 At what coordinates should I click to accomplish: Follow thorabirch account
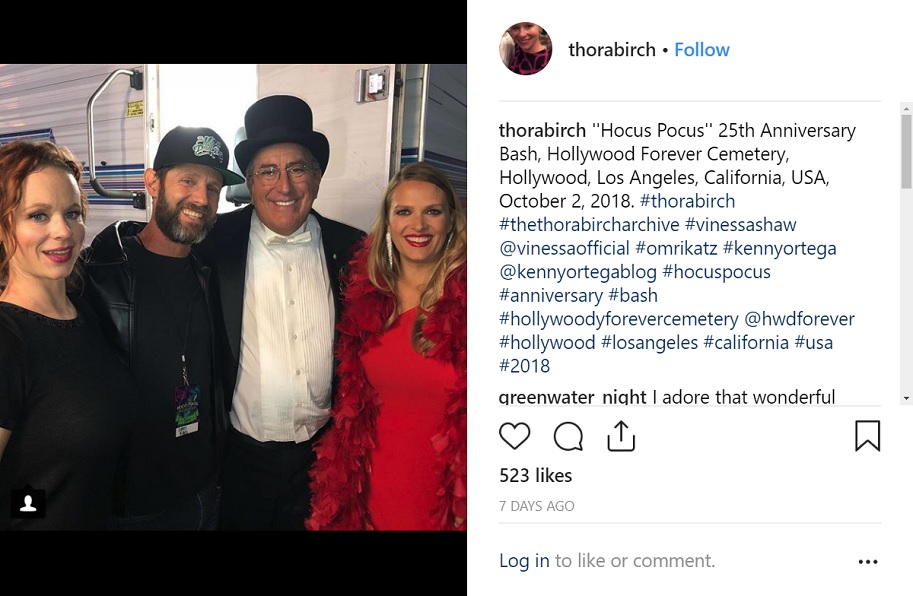click(702, 50)
